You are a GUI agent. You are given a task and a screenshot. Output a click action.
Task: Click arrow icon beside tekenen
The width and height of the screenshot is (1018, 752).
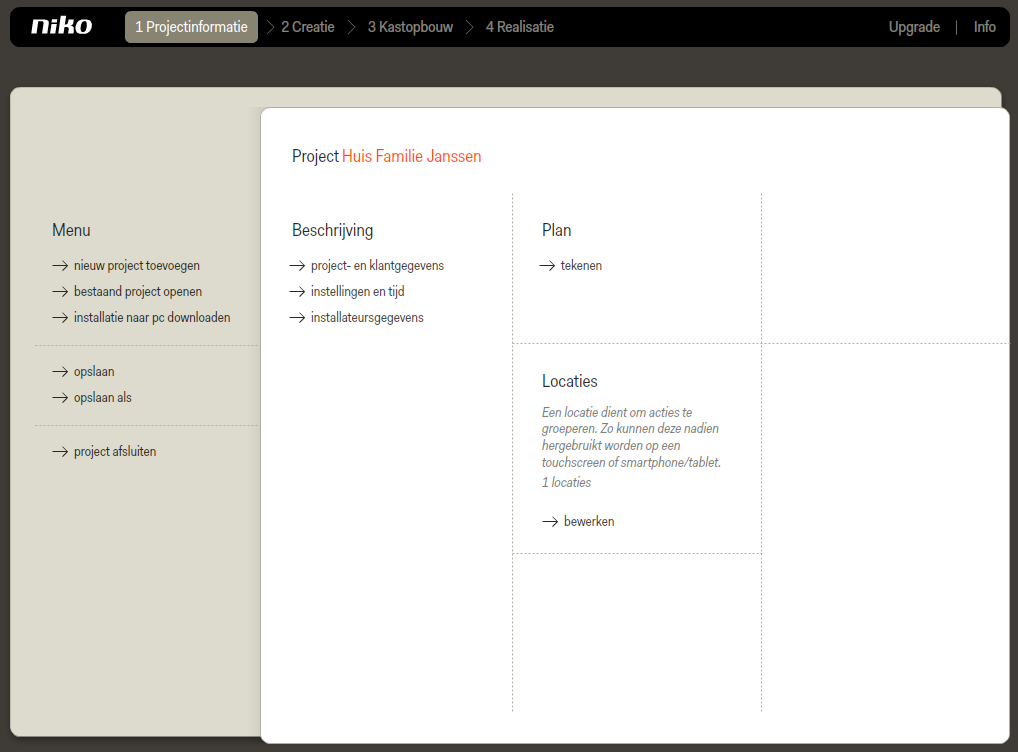point(547,266)
